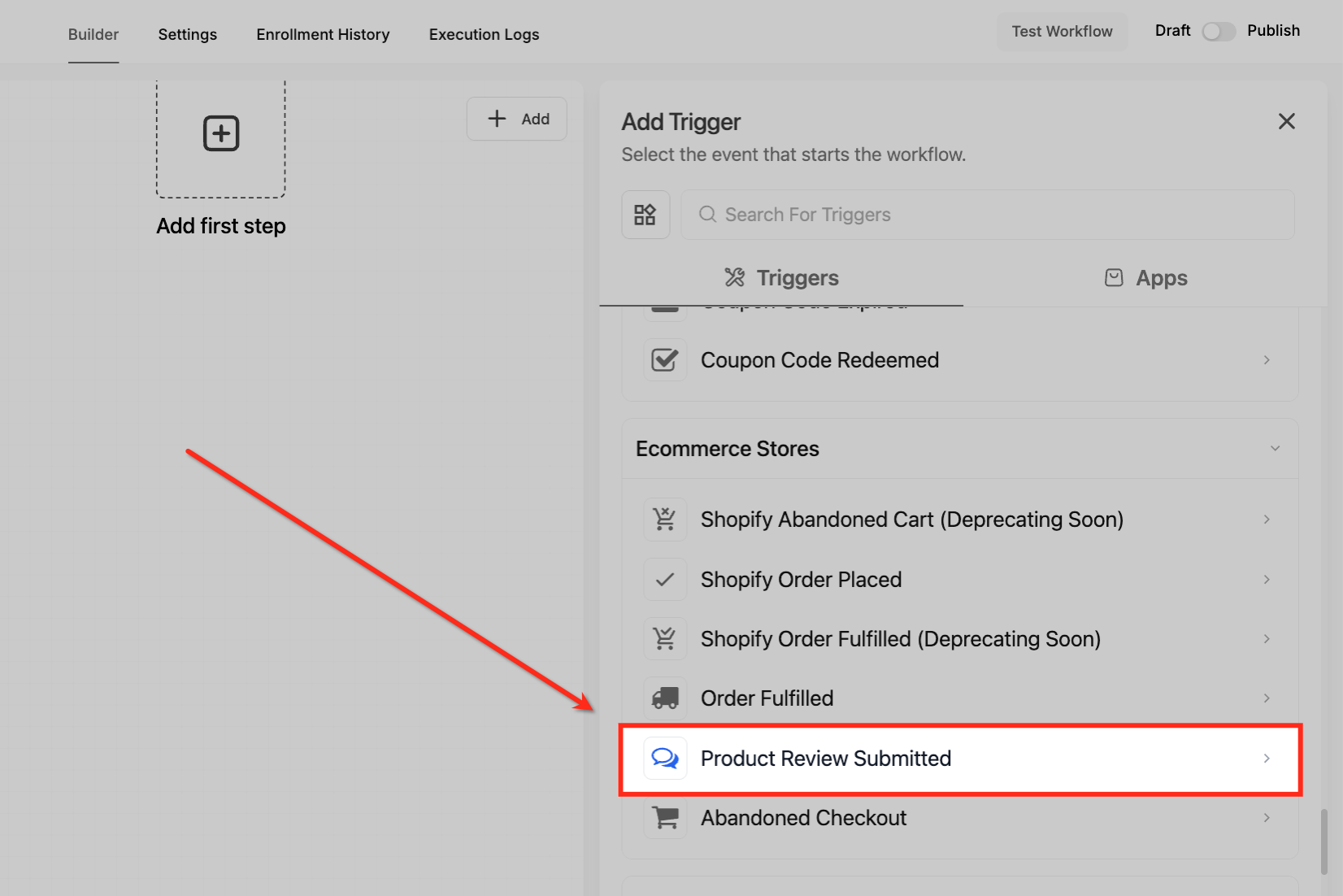1343x896 pixels.
Task: Open chevron for Coupon Code Redeemed
Action: 1267,360
